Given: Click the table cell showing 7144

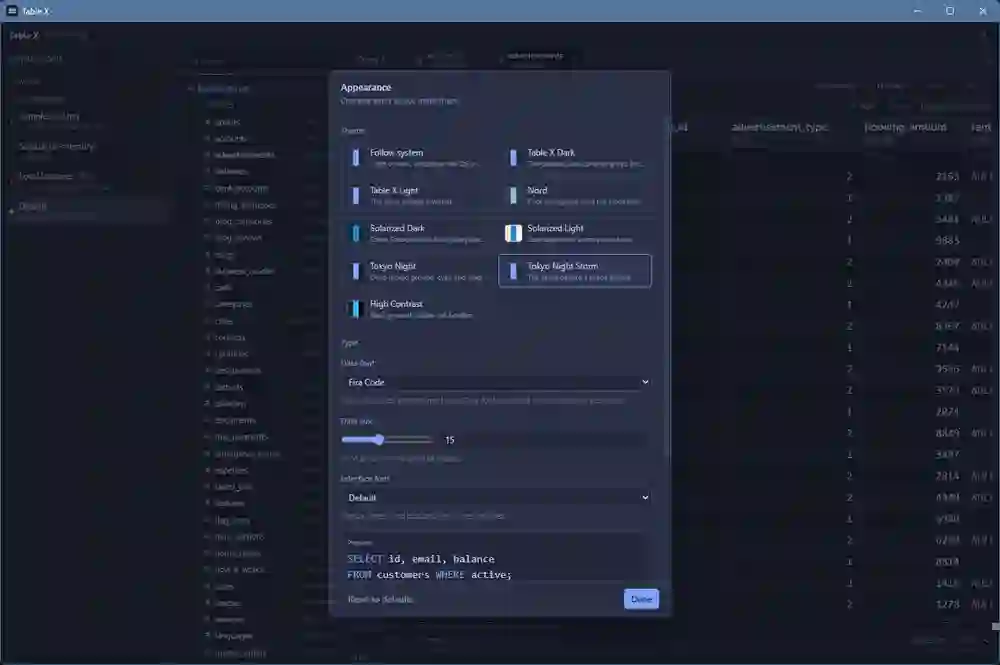Looking at the screenshot, I should coord(948,347).
